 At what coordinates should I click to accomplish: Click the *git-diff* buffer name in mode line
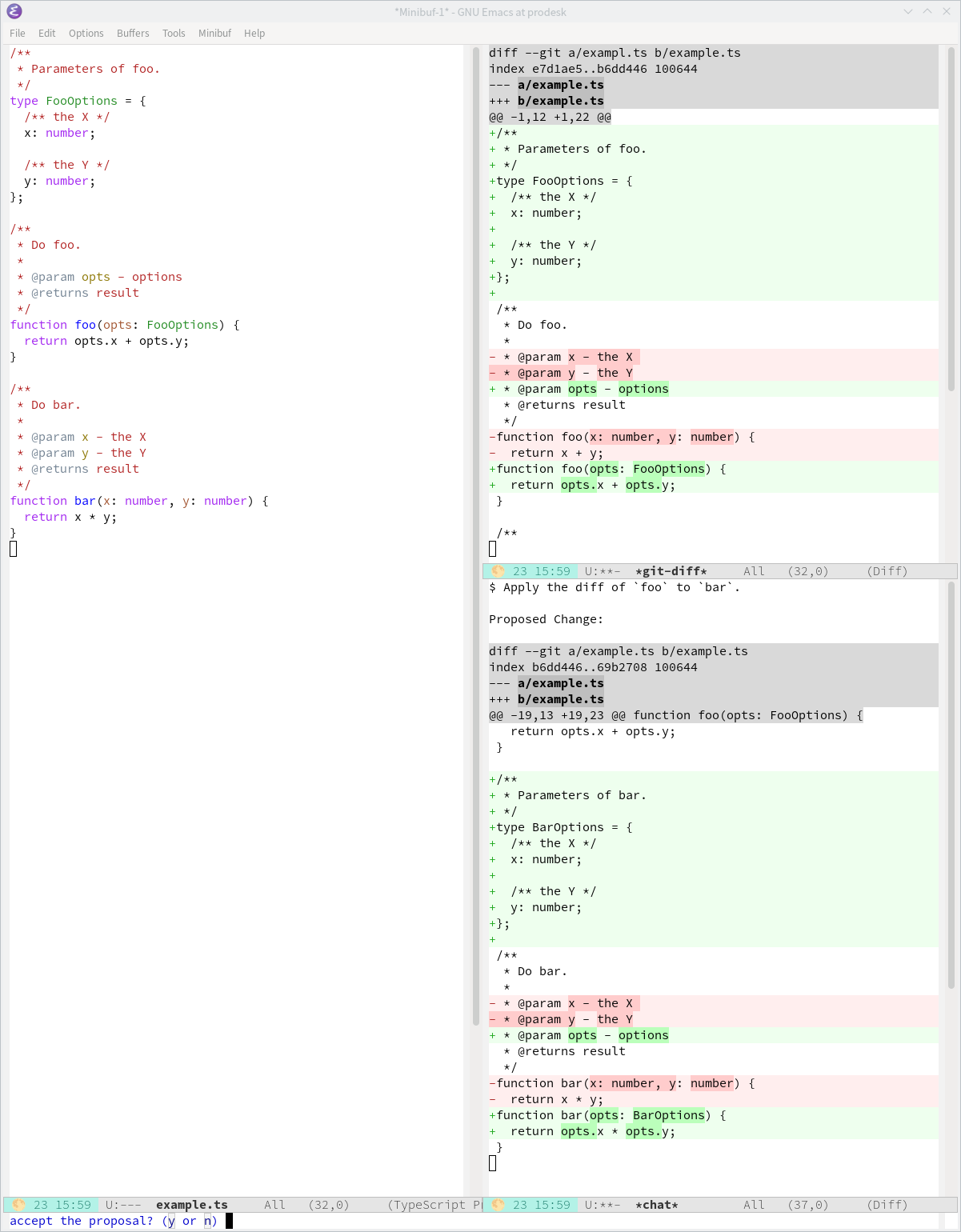[671, 571]
